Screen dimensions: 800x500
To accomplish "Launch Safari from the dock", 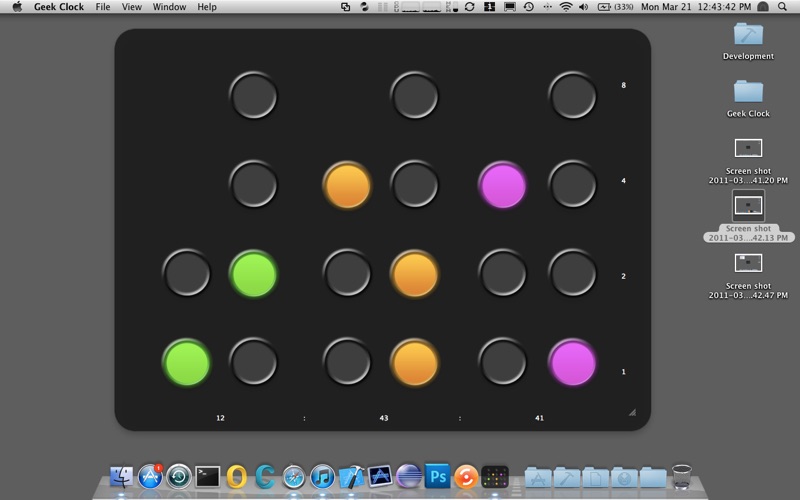I will 294,476.
